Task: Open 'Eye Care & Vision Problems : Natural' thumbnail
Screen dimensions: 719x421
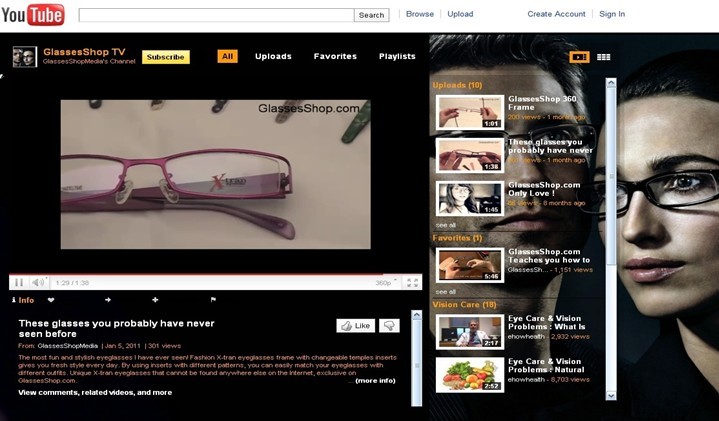Action: point(470,375)
